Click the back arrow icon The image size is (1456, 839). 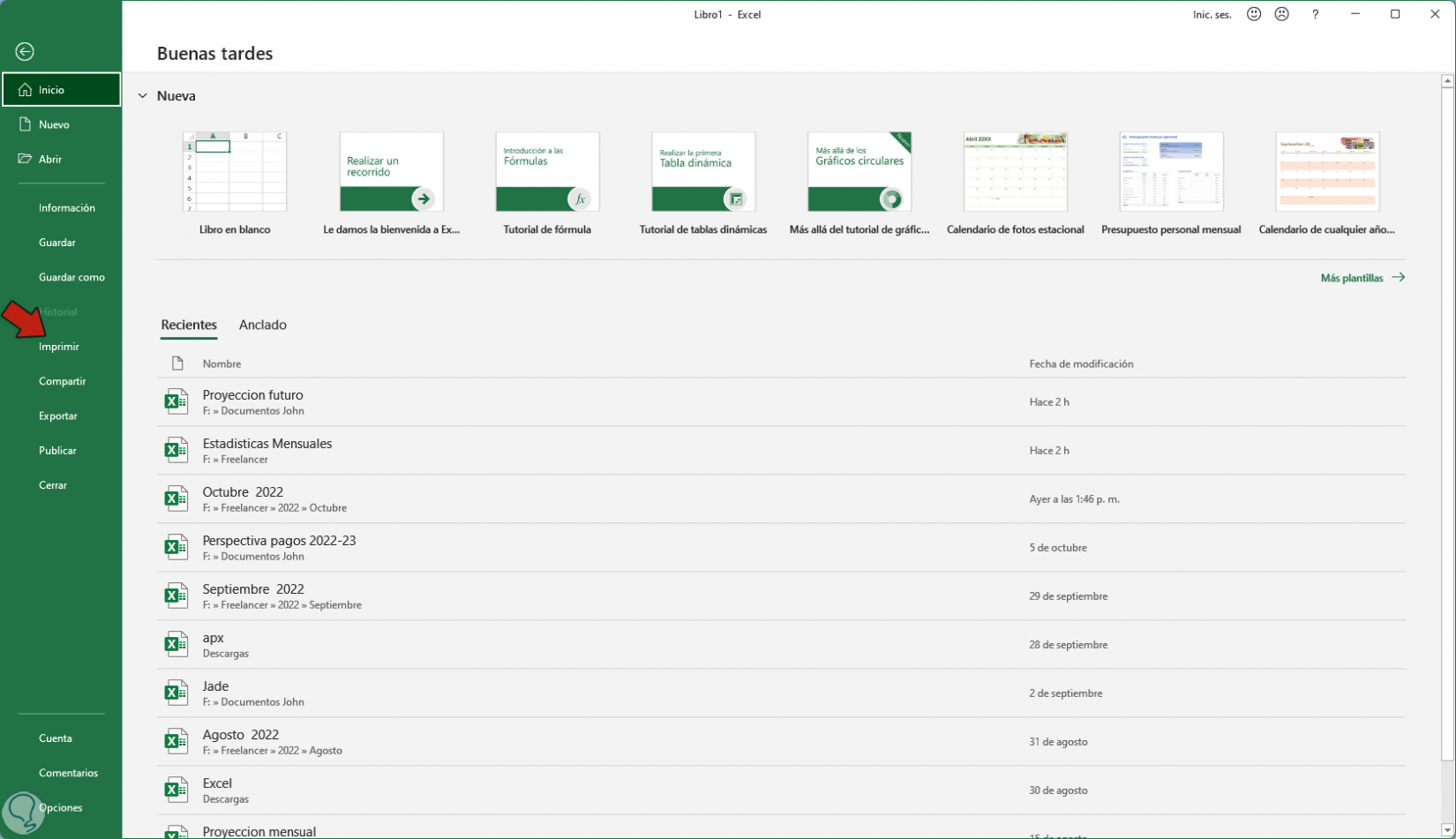pos(25,52)
